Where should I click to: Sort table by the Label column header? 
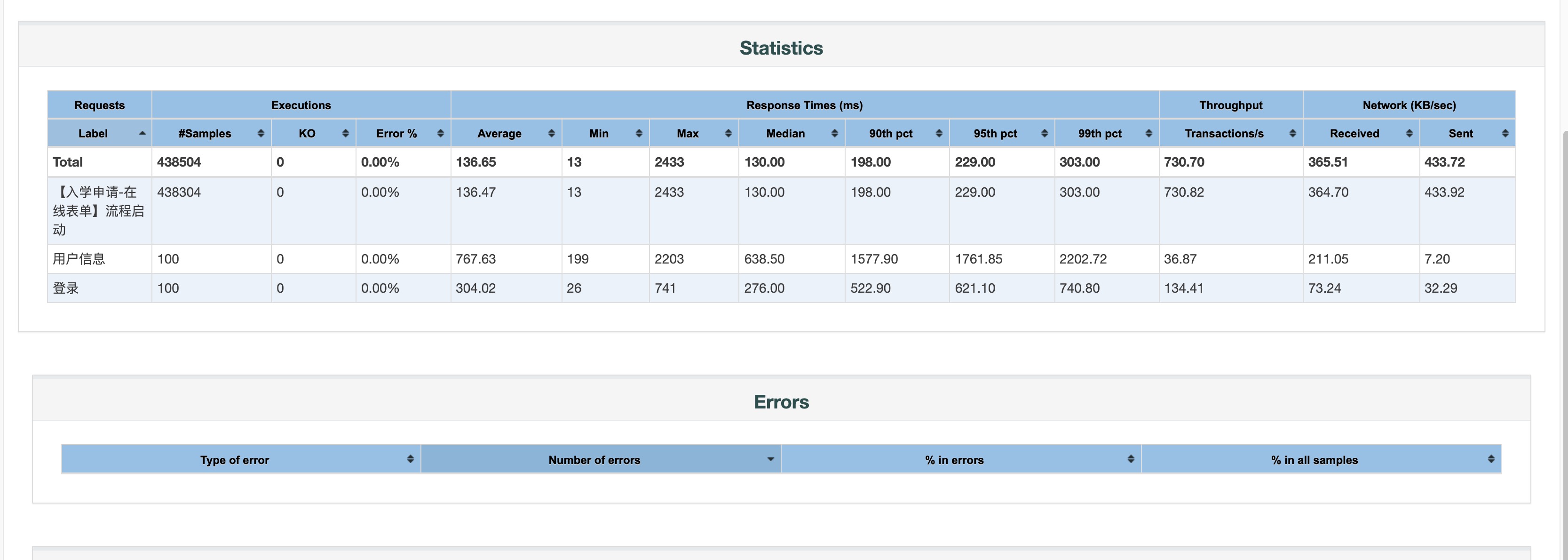pos(100,134)
